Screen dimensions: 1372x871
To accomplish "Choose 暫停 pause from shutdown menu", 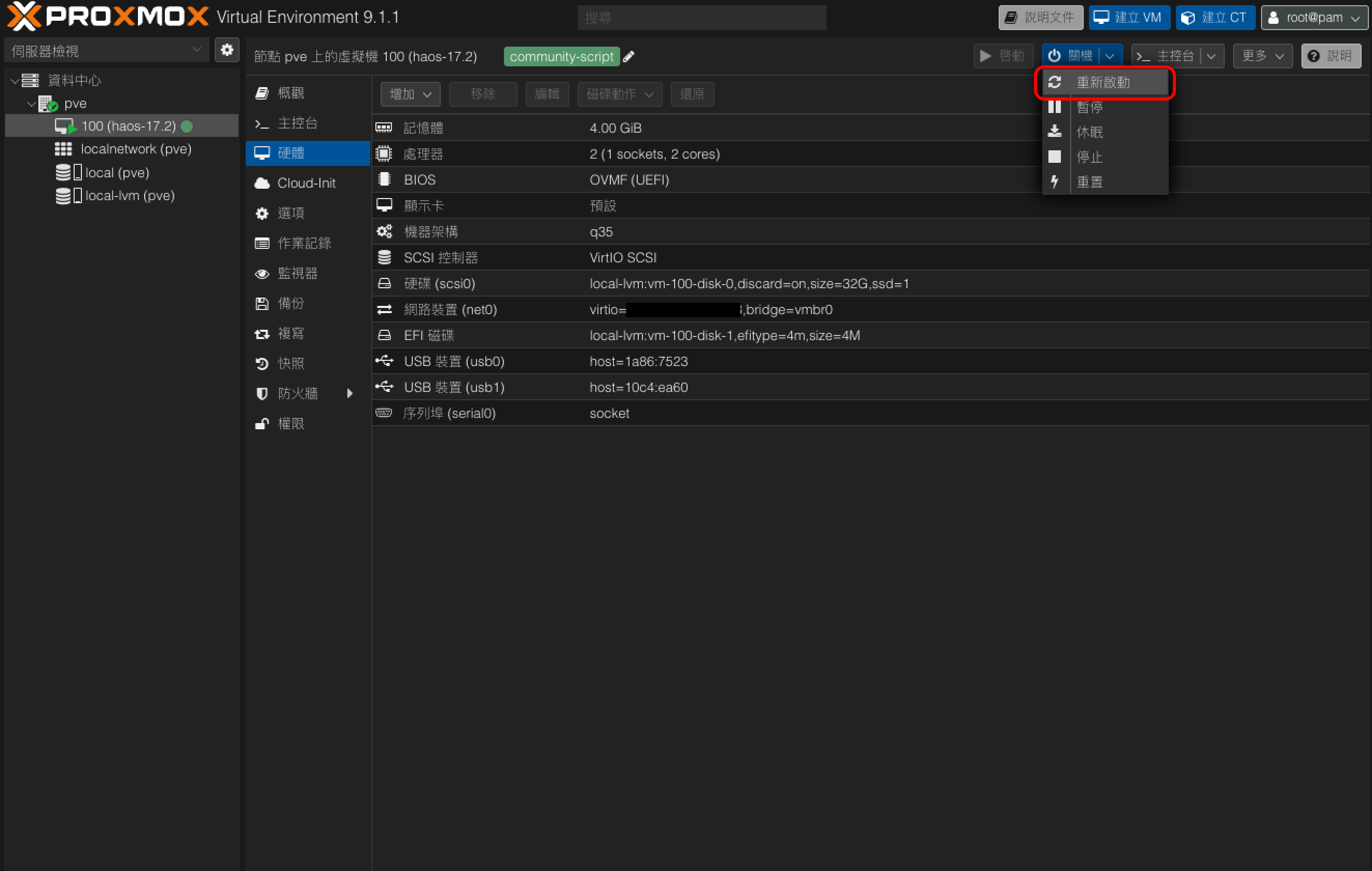I will tap(1104, 107).
